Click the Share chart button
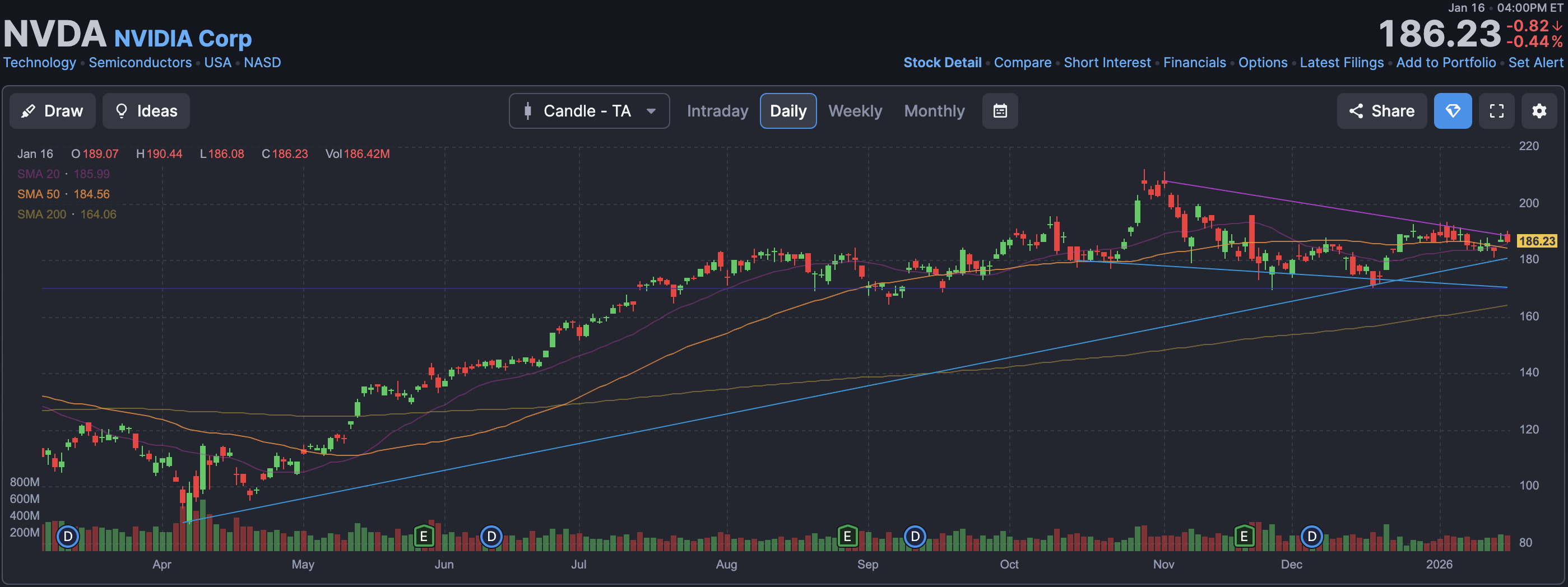The height and width of the screenshot is (587, 1568). pyautogui.click(x=1381, y=111)
